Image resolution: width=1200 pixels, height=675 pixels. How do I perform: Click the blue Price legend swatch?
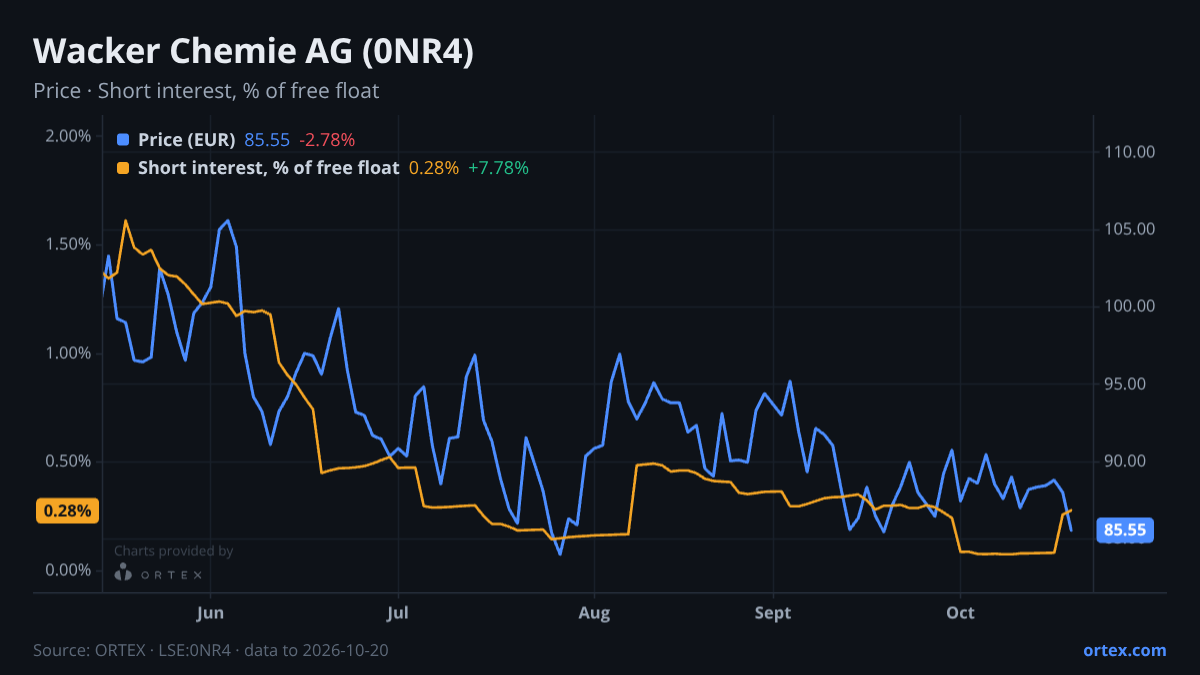click(123, 140)
